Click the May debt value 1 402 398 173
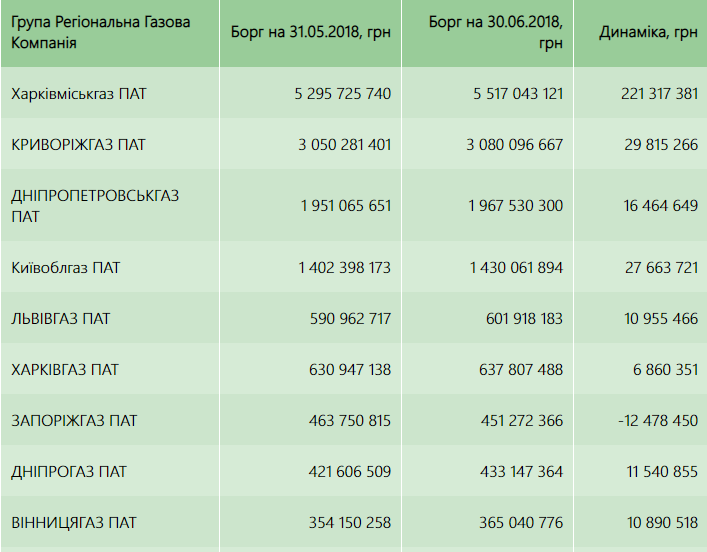Screen dimensions: 707x552 click(344, 268)
